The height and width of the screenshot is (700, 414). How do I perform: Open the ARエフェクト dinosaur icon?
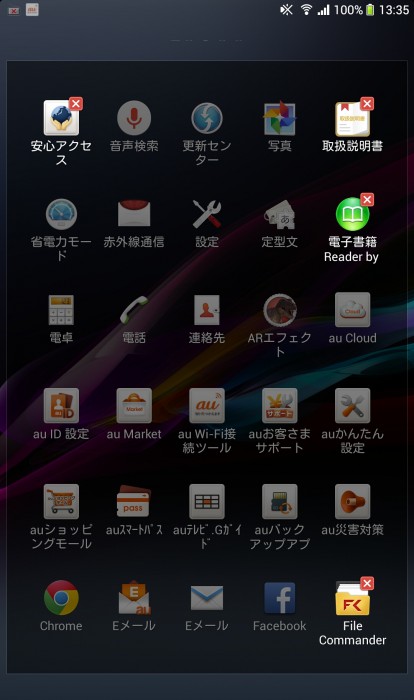[x=280, y=310]
